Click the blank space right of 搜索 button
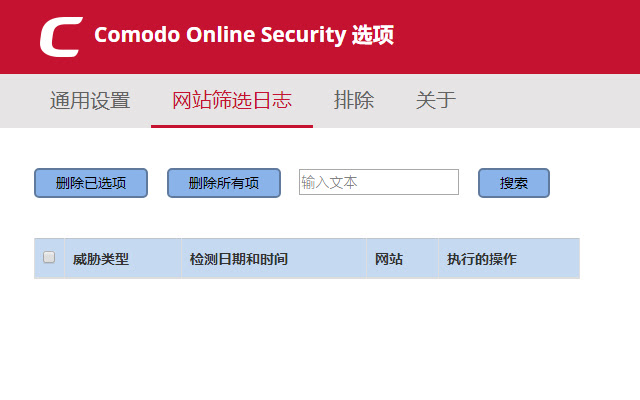The width and height of the screenshot is (640, 400). [x=595, y=183]
